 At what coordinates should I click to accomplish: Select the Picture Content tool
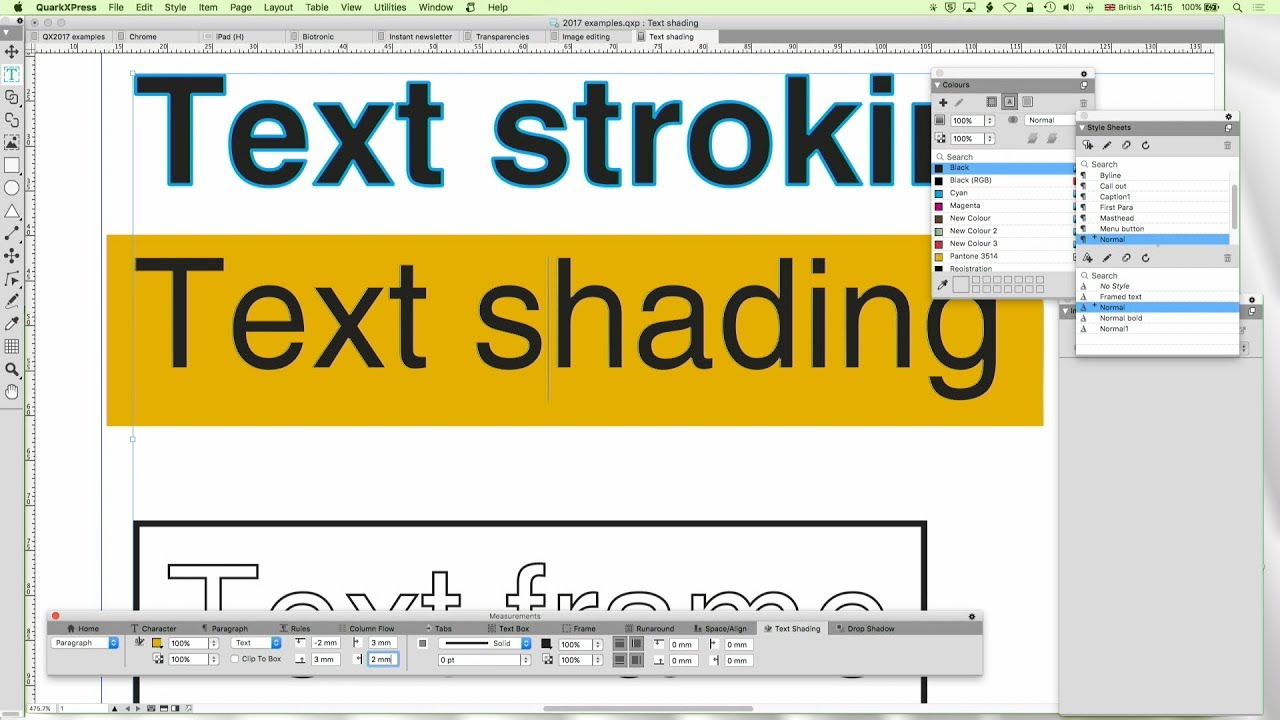[x=12, y=142]
